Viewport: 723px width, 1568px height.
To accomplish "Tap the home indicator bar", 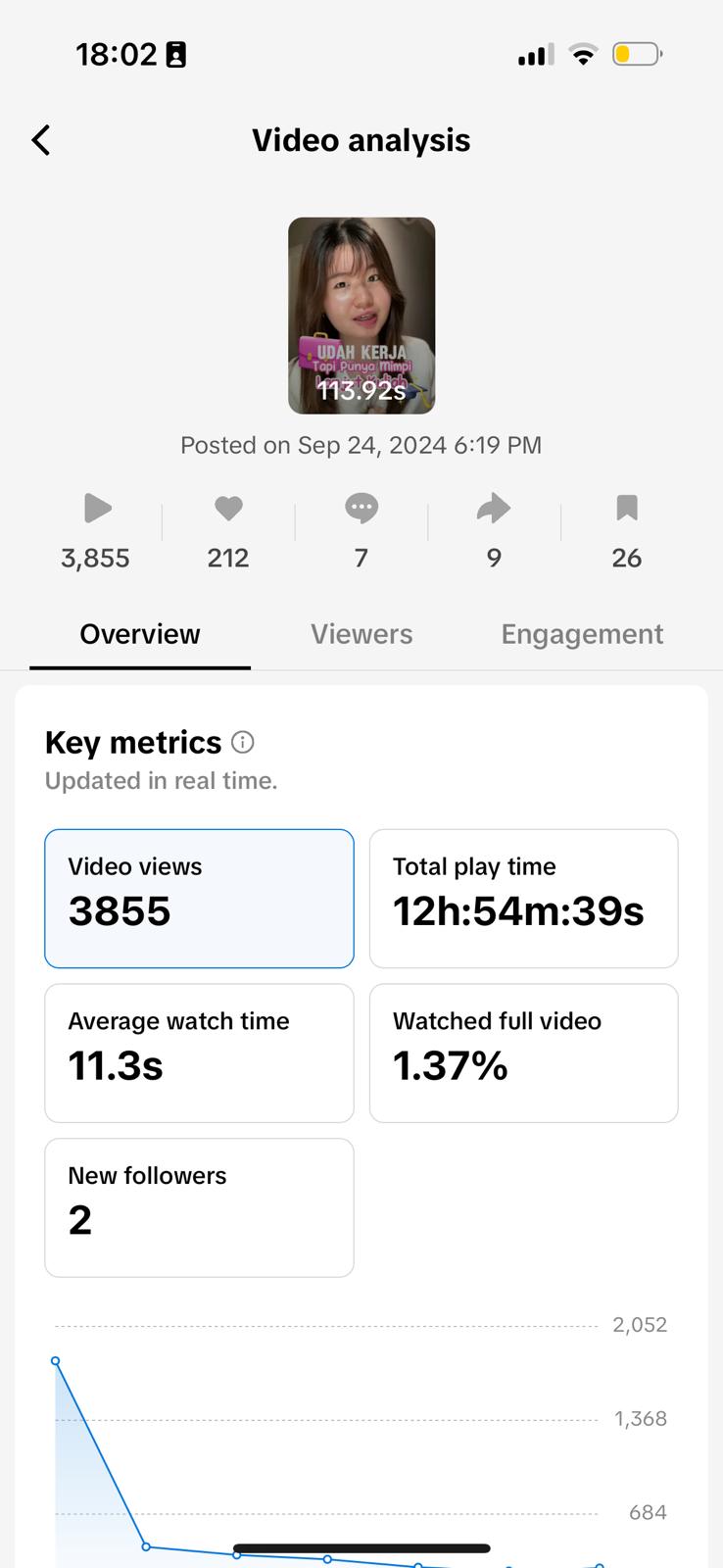I will [361, 1548].
